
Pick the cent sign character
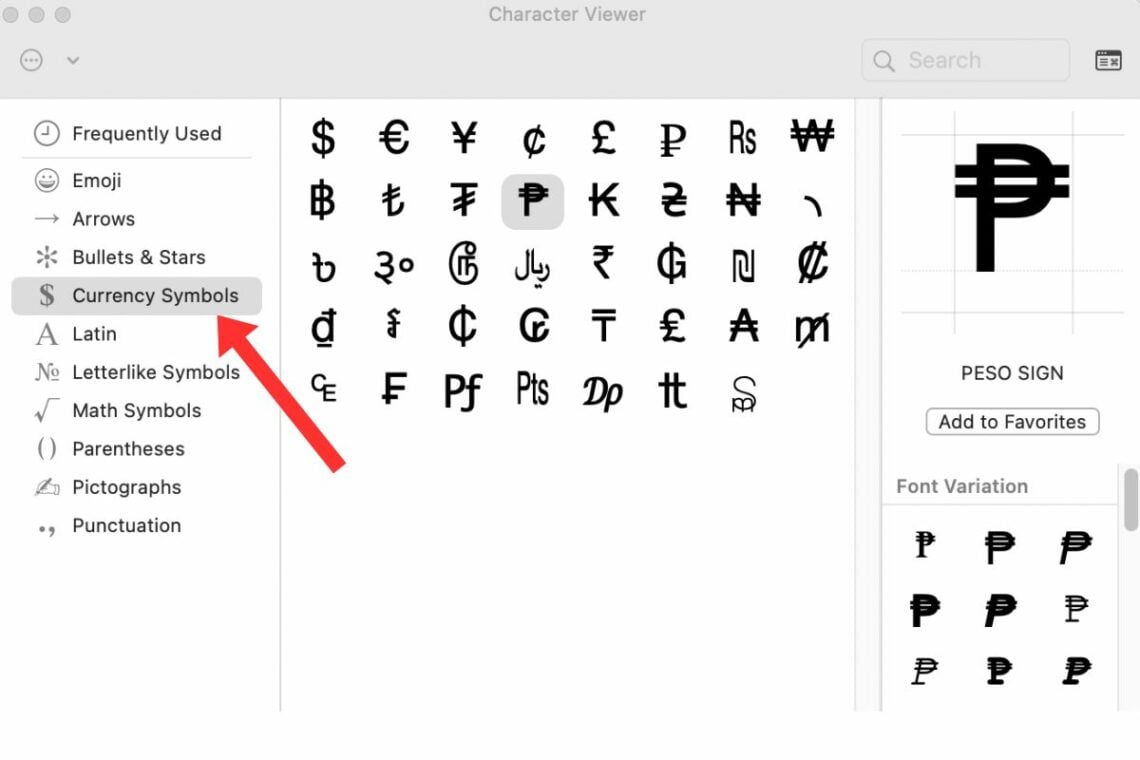point(534,140)
